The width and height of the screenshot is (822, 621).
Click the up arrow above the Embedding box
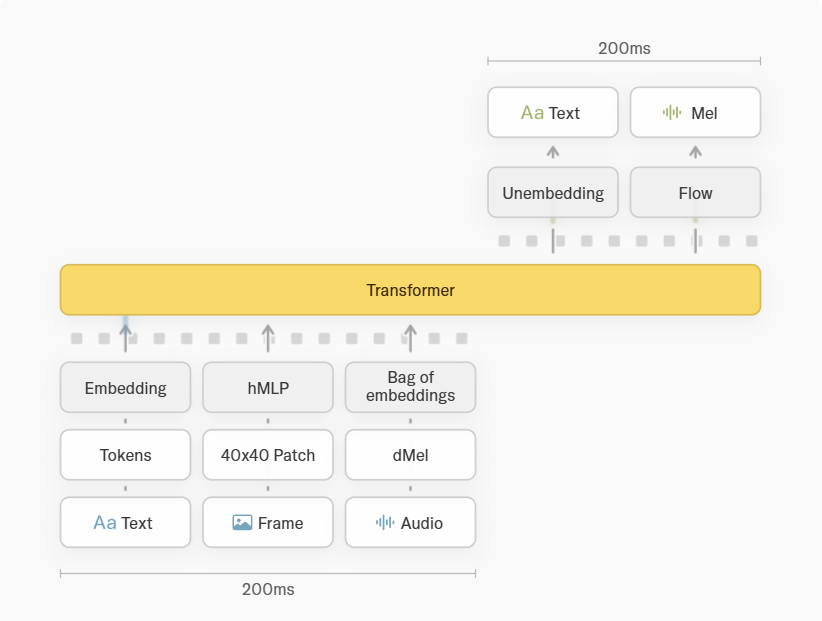coord(125,337)
